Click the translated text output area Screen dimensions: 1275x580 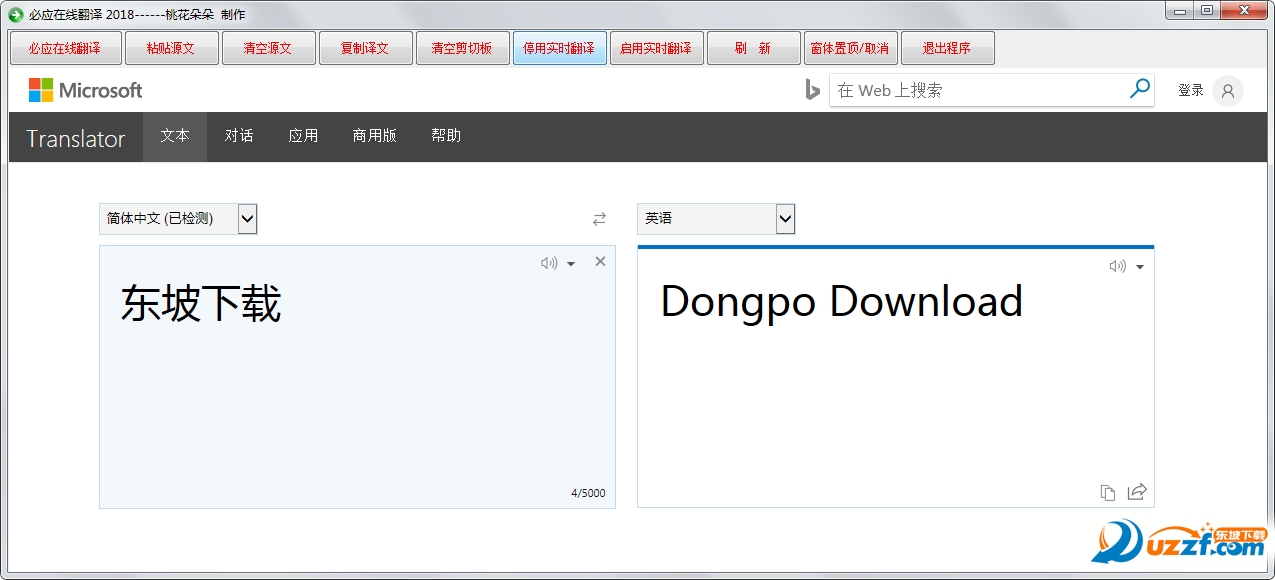click(895, 377)
